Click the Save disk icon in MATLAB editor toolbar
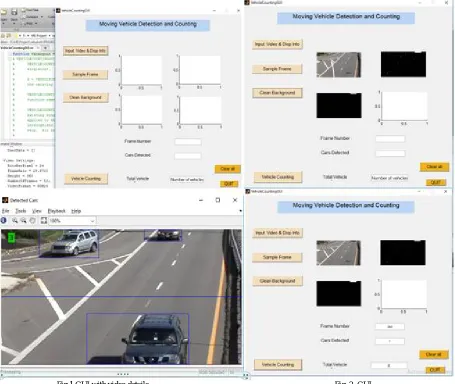The image size is (455, 384). tap(14, 12)
